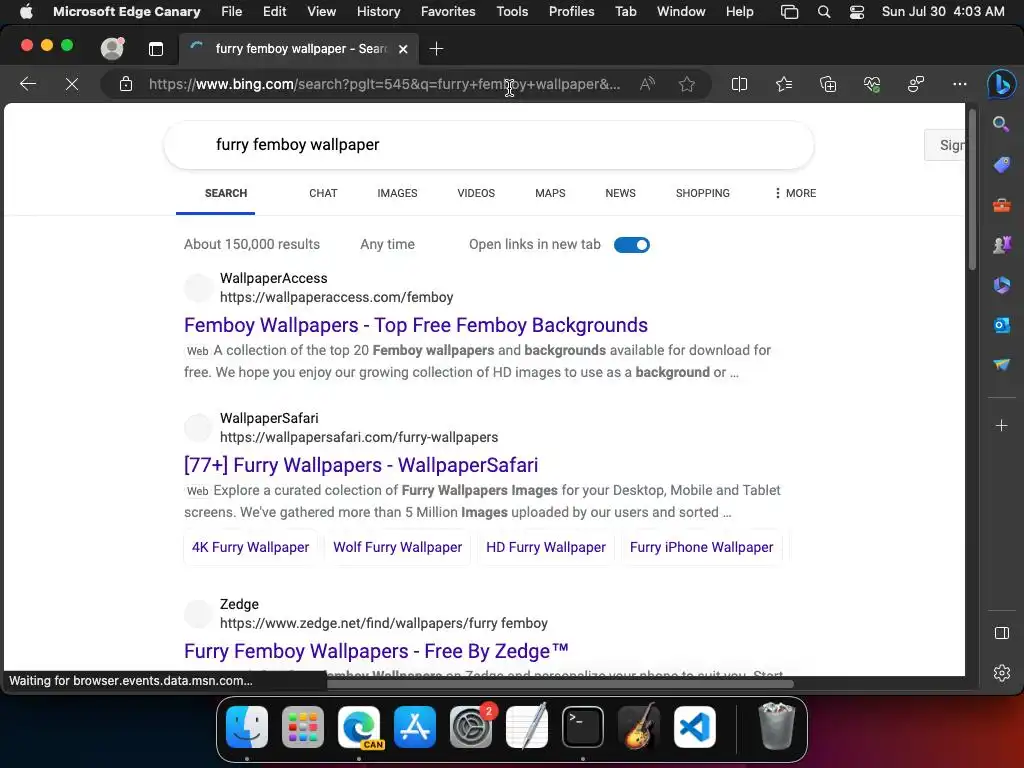This screenshot has width=1024, height=768.
Task: Hide the sidebar panel icon
Action: [x=1001, y=633]
